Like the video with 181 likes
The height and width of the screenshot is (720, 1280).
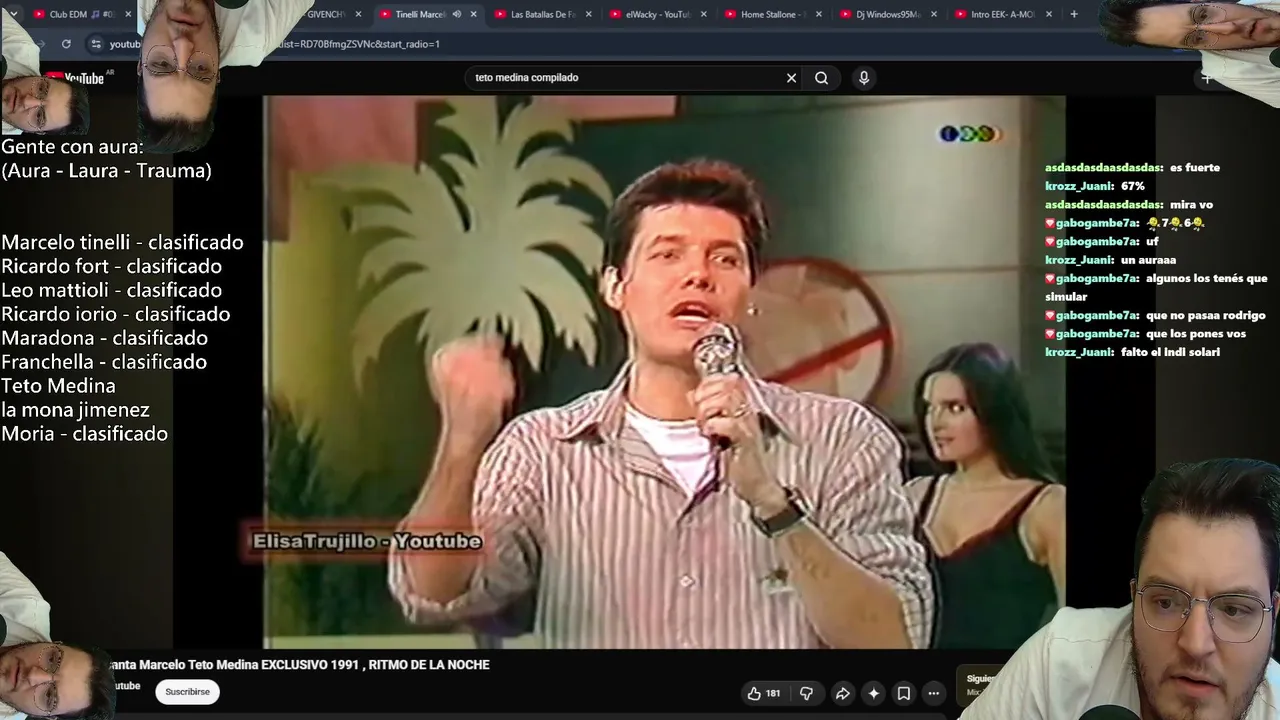(764, 693)
